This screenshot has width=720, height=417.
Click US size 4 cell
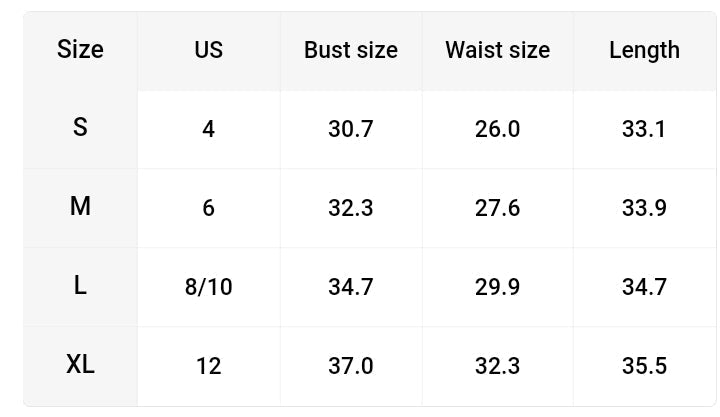point(208,129)
